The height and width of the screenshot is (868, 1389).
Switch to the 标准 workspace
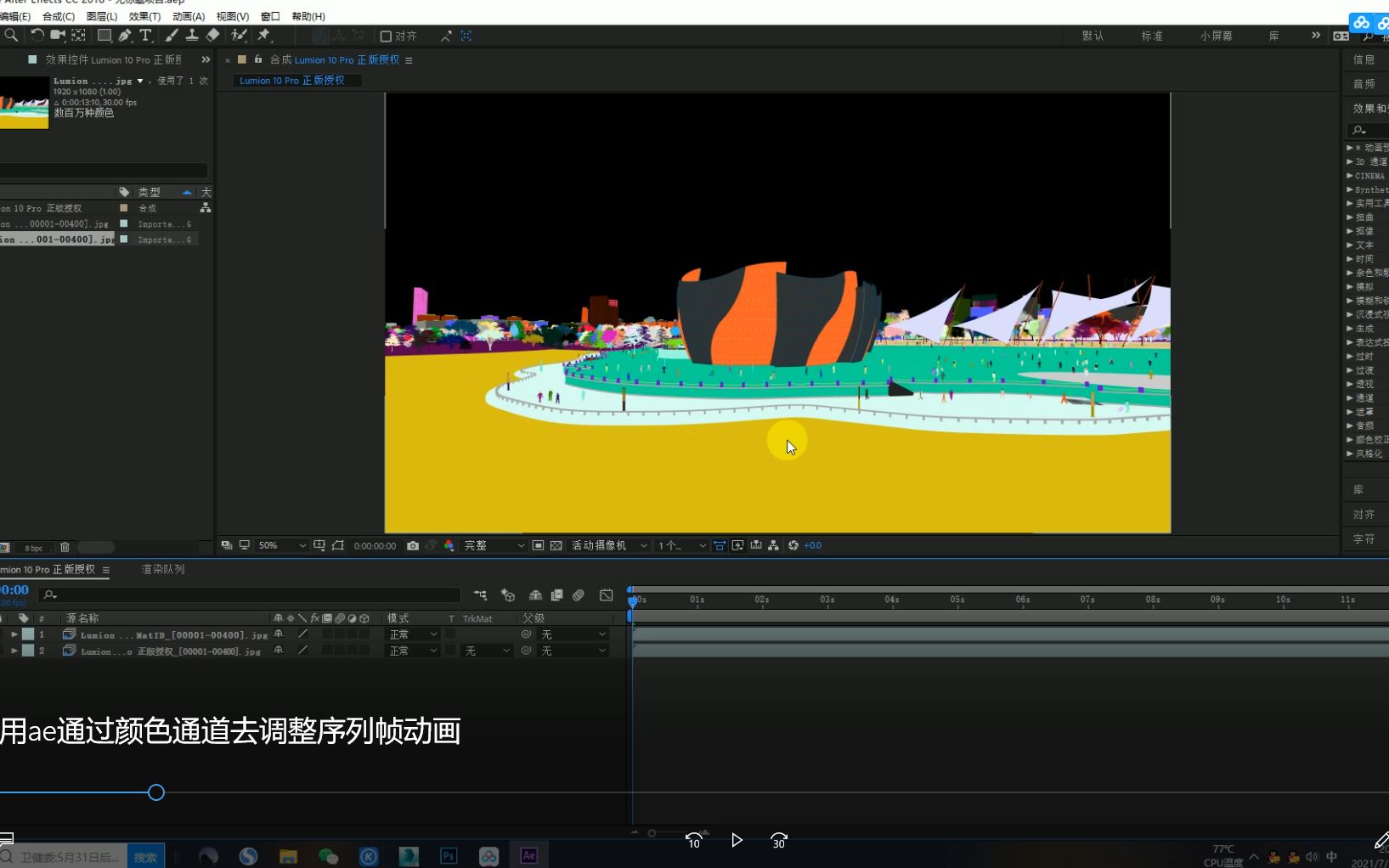1153,36
